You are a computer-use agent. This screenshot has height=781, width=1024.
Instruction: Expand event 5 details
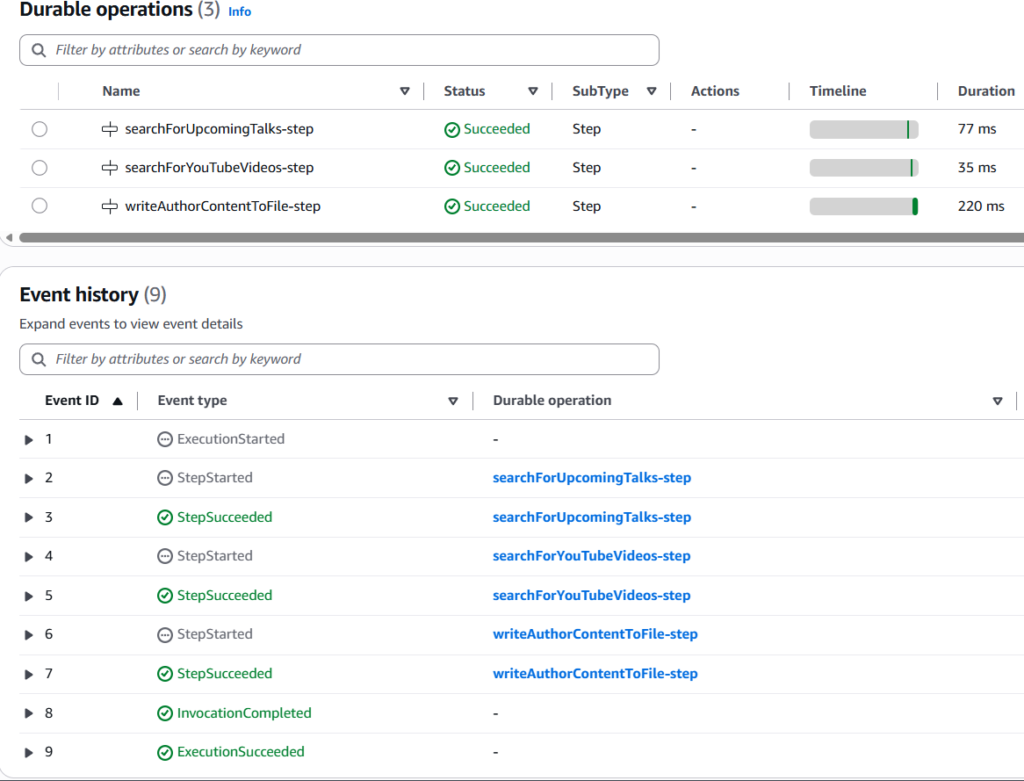29,596
